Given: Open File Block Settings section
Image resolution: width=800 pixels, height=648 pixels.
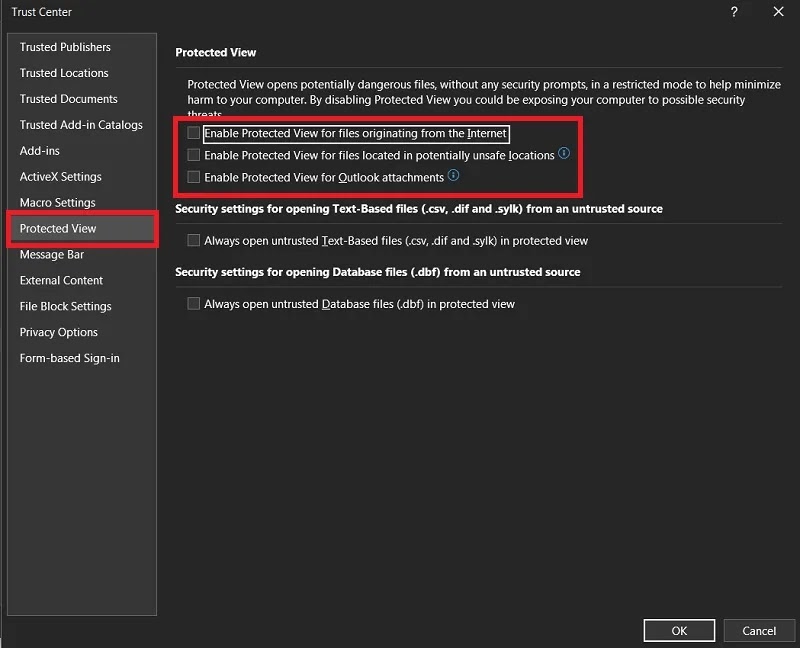Looking at the screenshot, I should click(82, 307).
